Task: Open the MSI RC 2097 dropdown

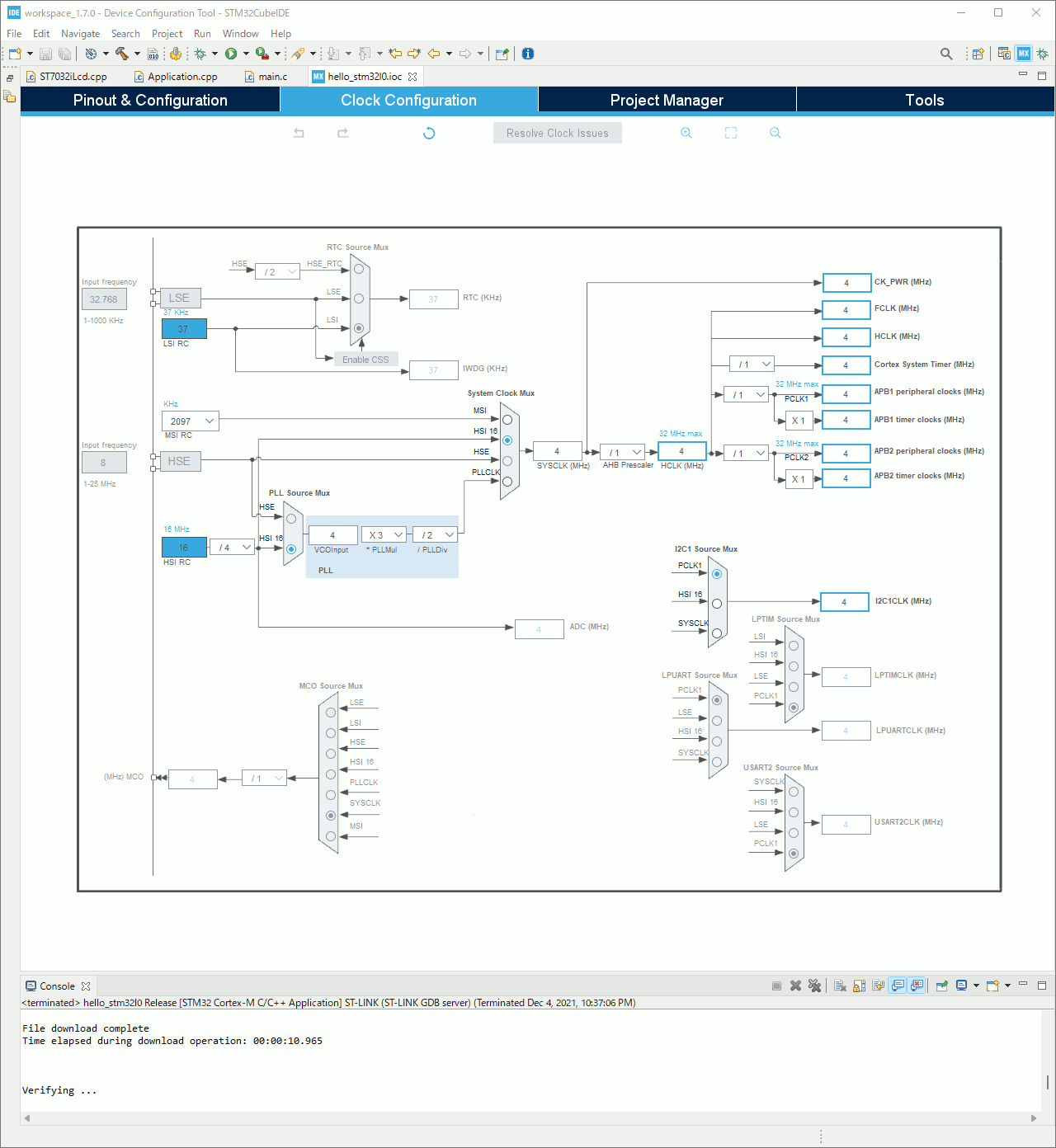Action: pos(191,421)
